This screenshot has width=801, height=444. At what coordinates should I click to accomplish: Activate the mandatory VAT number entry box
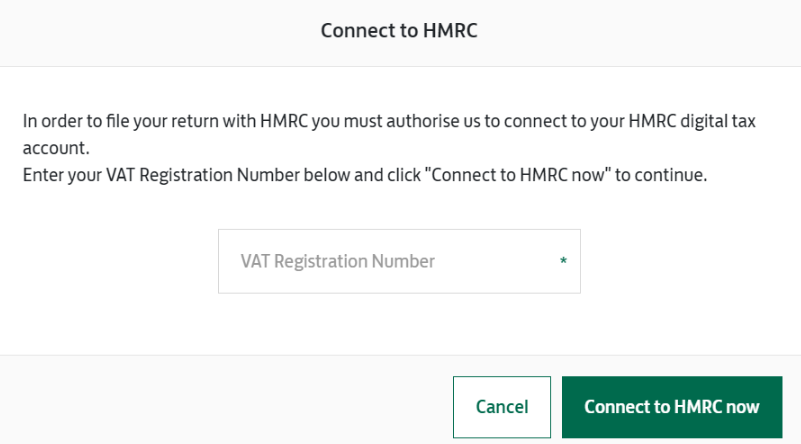[x=399, y=262]
